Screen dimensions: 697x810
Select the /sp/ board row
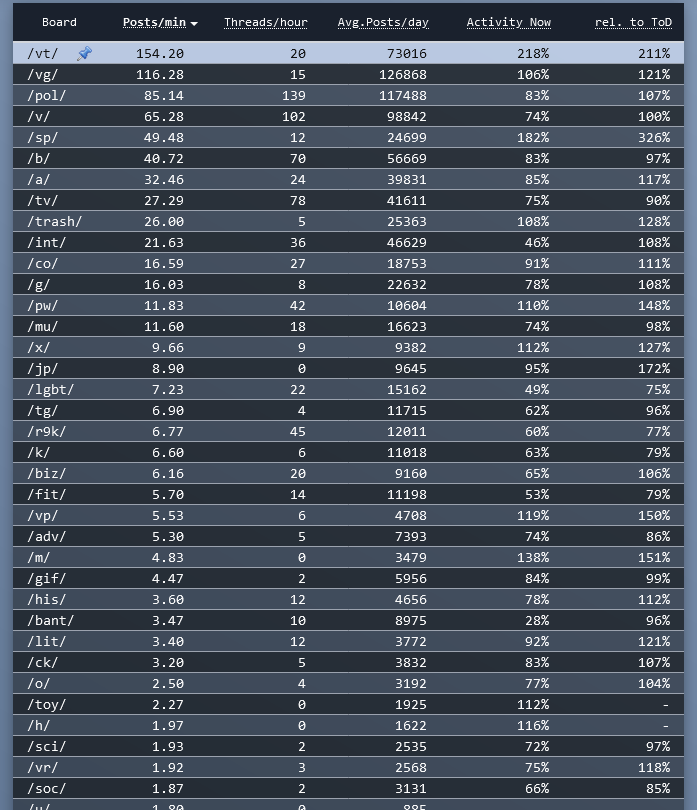348,137
